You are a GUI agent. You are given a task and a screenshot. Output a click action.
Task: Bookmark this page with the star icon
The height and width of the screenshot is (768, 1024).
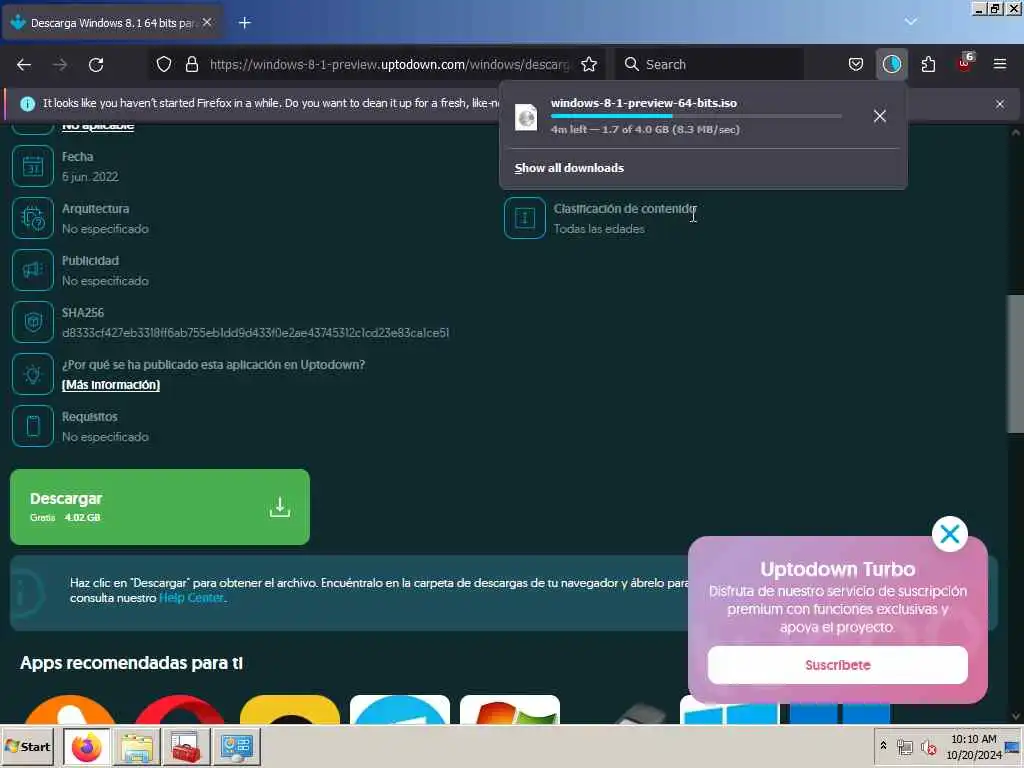(589, 64)
